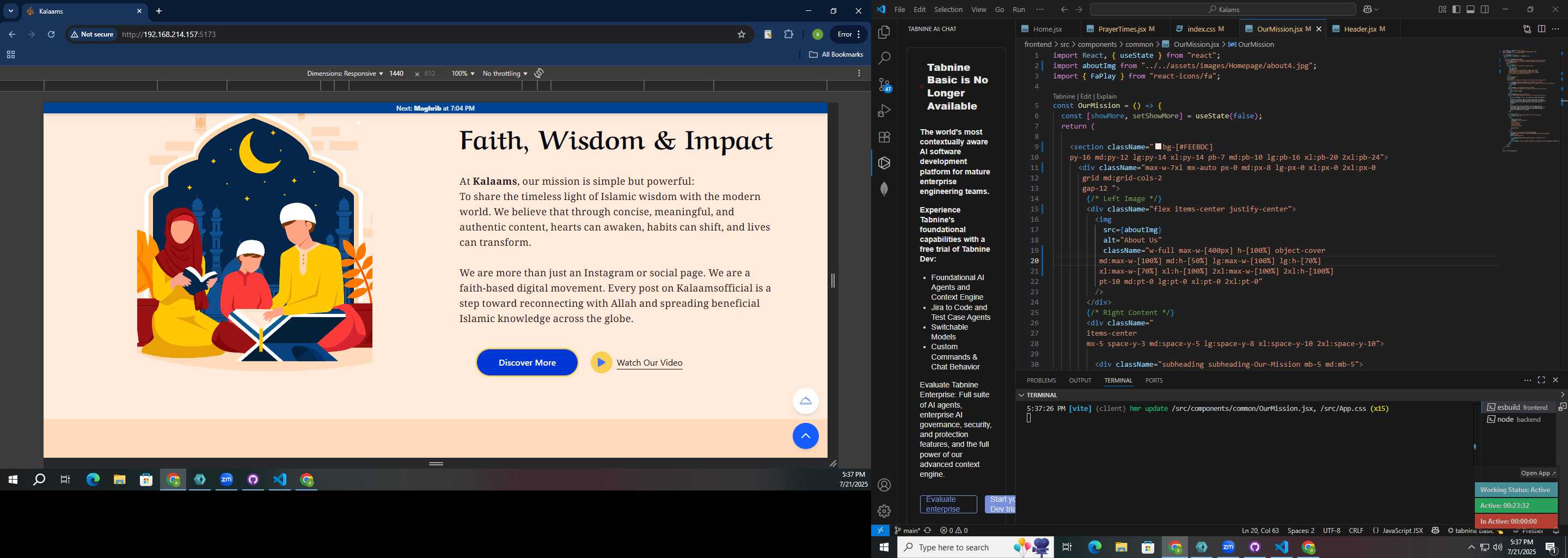This screenshot has width=1568, height=558.
Task: Select the Tabnine icon in activity bar
Action: pyautogui.click(x=884, y=163)
